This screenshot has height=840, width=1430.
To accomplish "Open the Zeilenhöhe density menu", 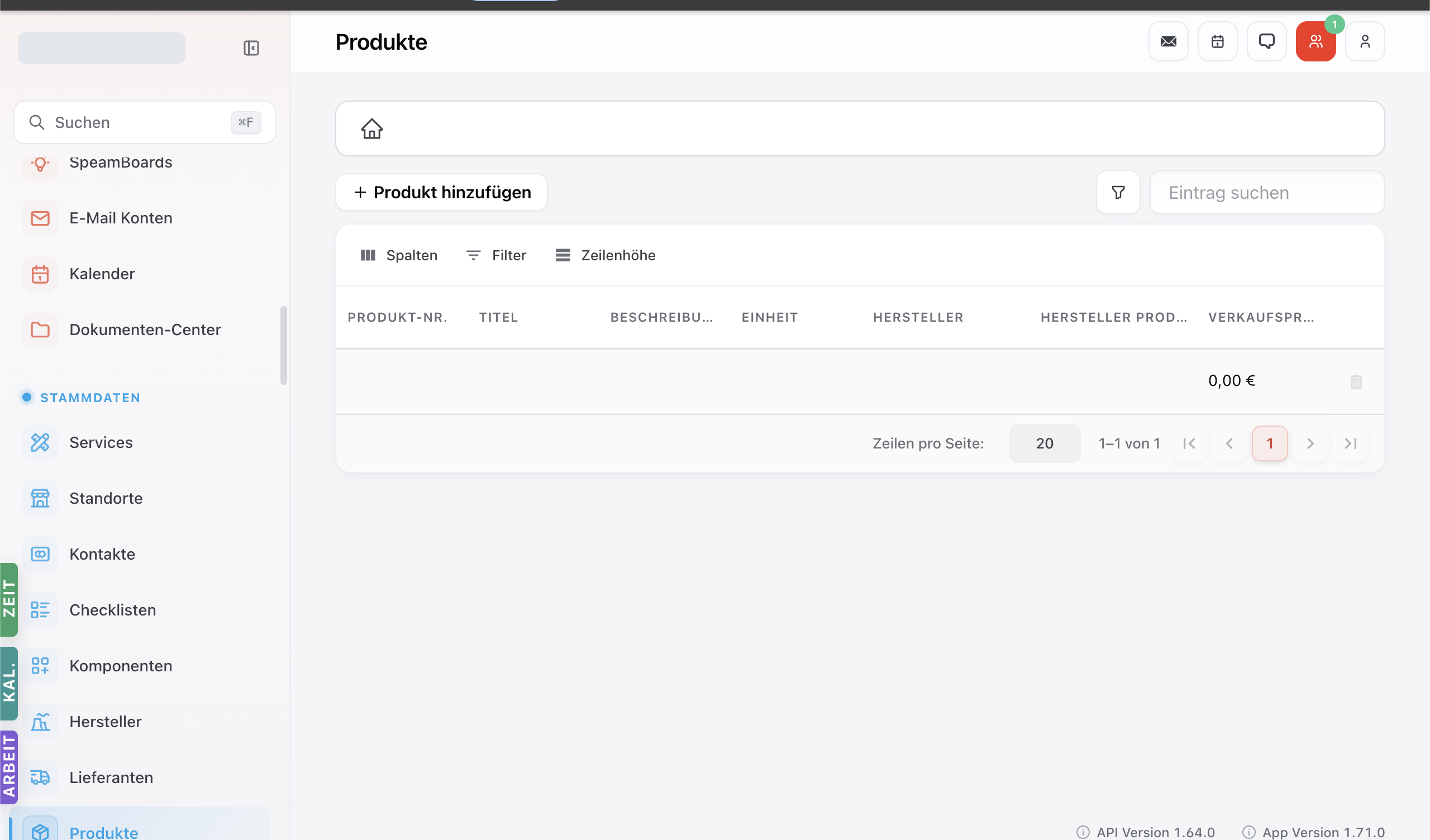I will point(606,255).
